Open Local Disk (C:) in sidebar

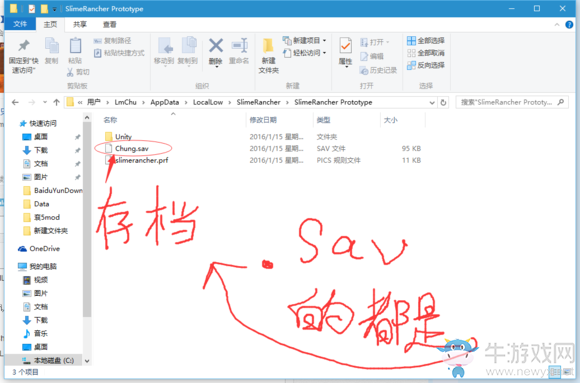tap(54, 360)
